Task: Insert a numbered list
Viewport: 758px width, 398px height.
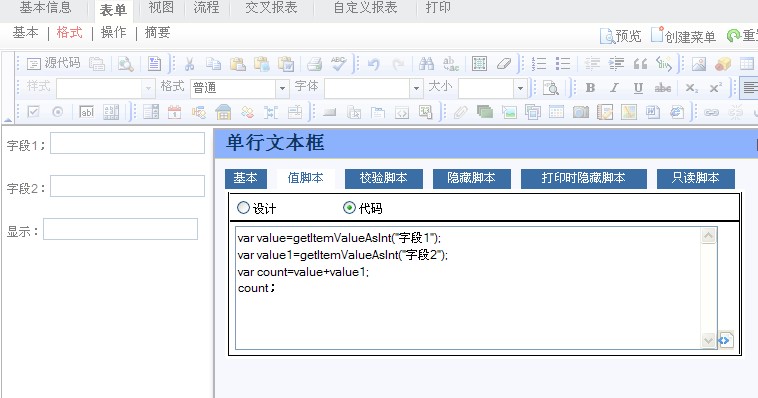Action: tap(539, 64)
